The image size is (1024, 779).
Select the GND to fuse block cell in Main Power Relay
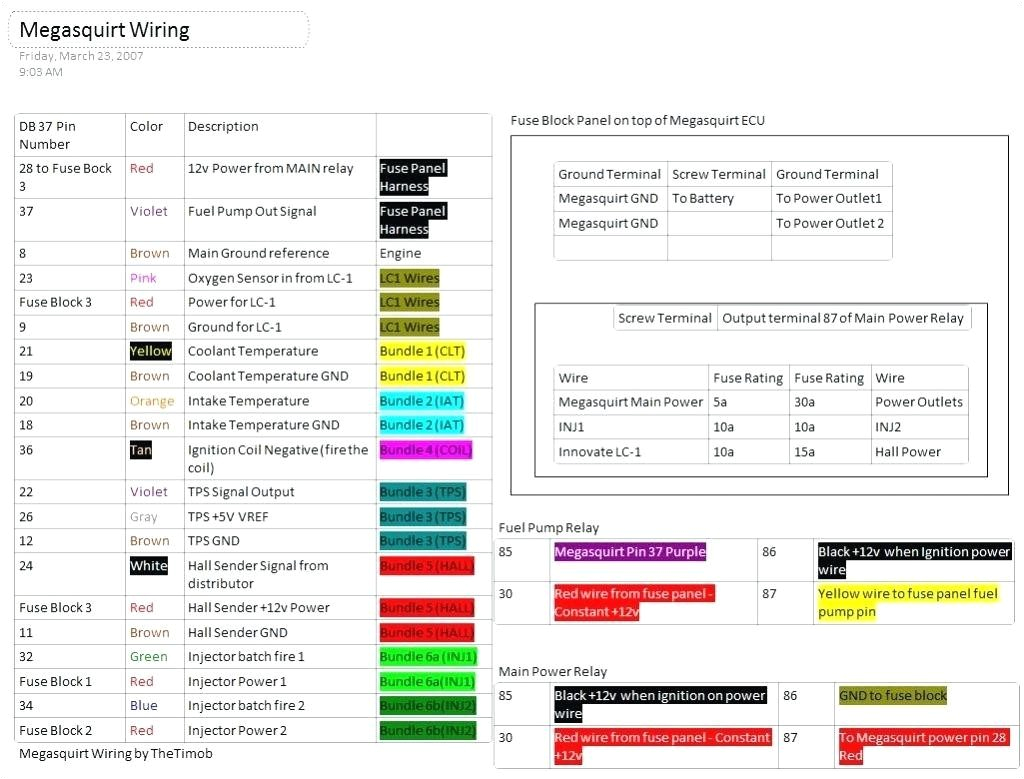coord(893,695)
